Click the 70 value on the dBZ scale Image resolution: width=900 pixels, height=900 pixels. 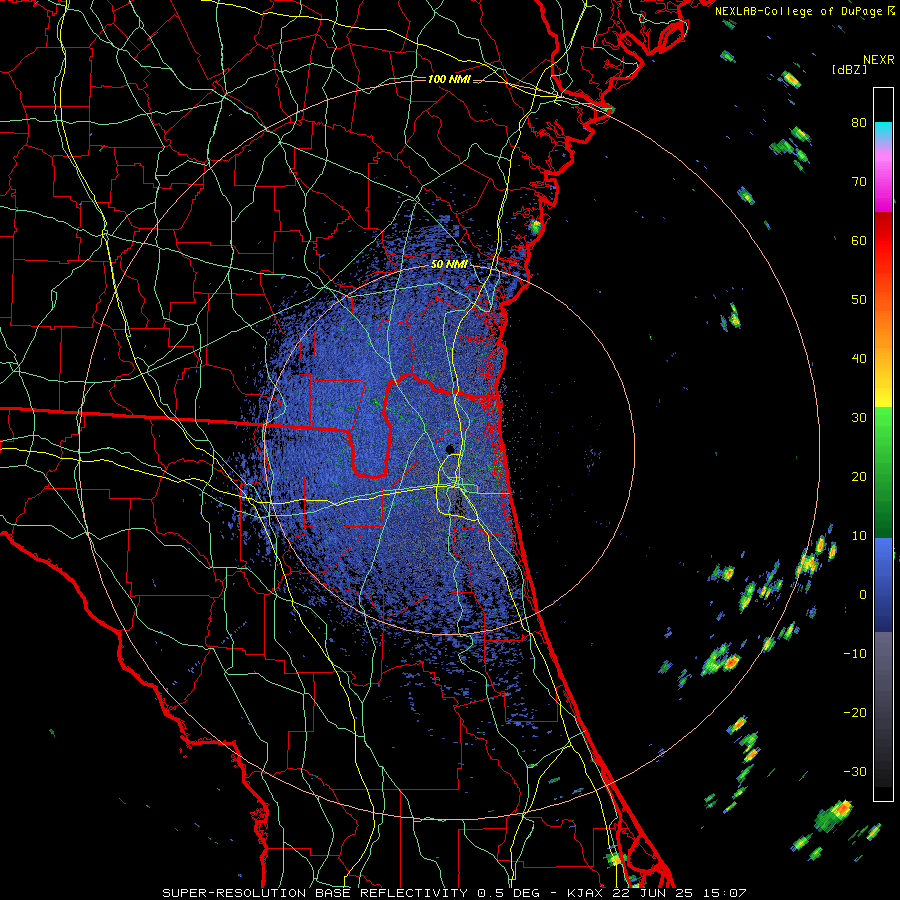(859, 182)
